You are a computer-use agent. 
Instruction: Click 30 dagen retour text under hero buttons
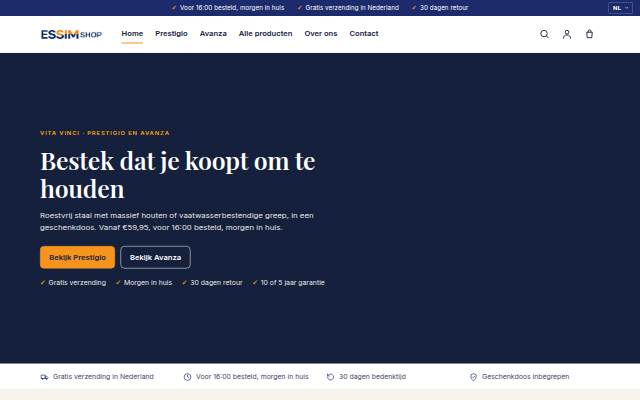(216, 283)
